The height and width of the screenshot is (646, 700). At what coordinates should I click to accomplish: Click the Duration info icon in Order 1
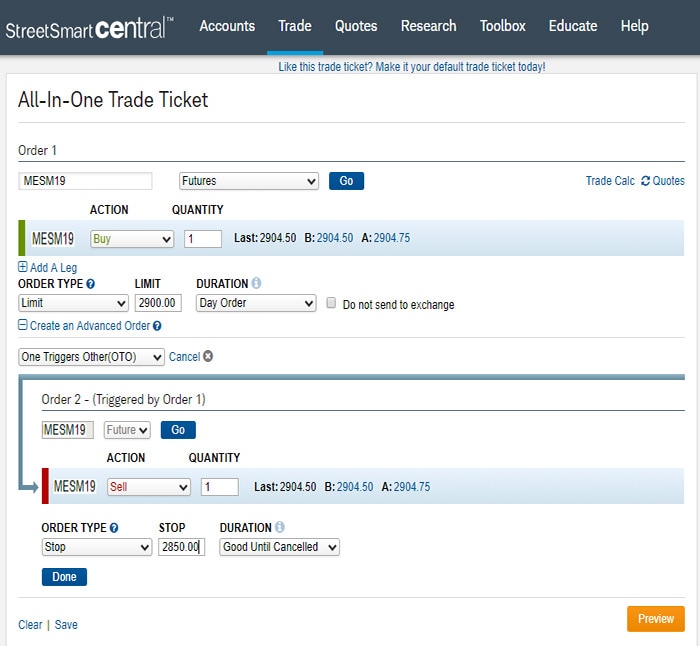pyautogui.click(x=257, y=283)
